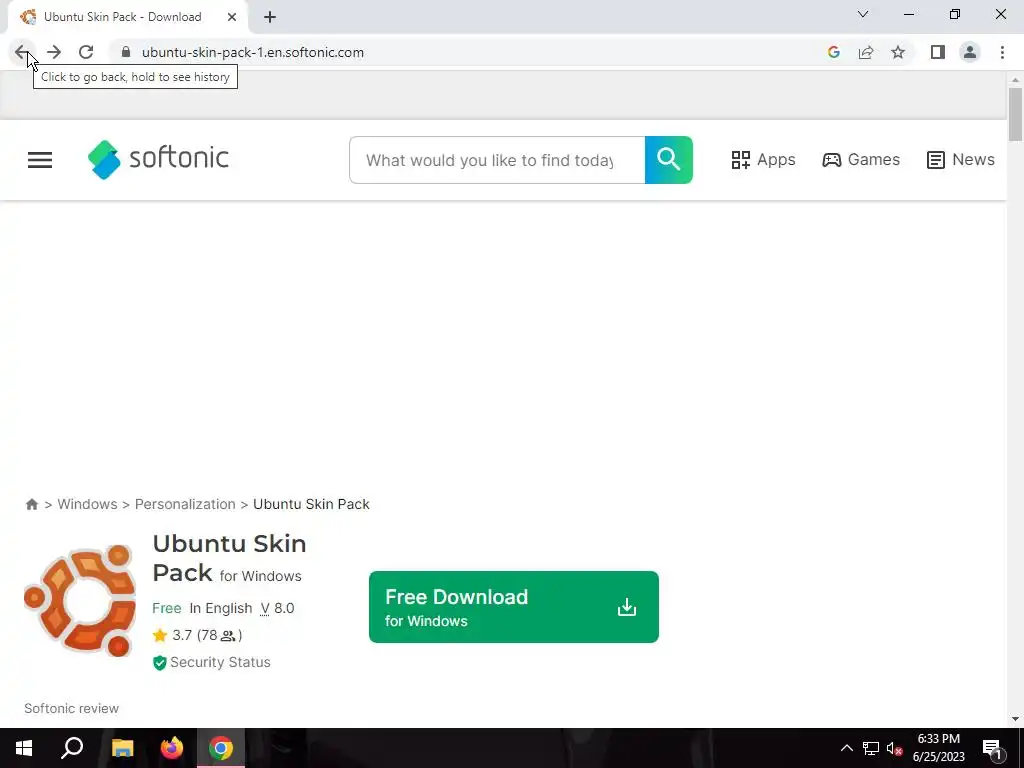Open File Explorer from the taskbar

(122, 748)
